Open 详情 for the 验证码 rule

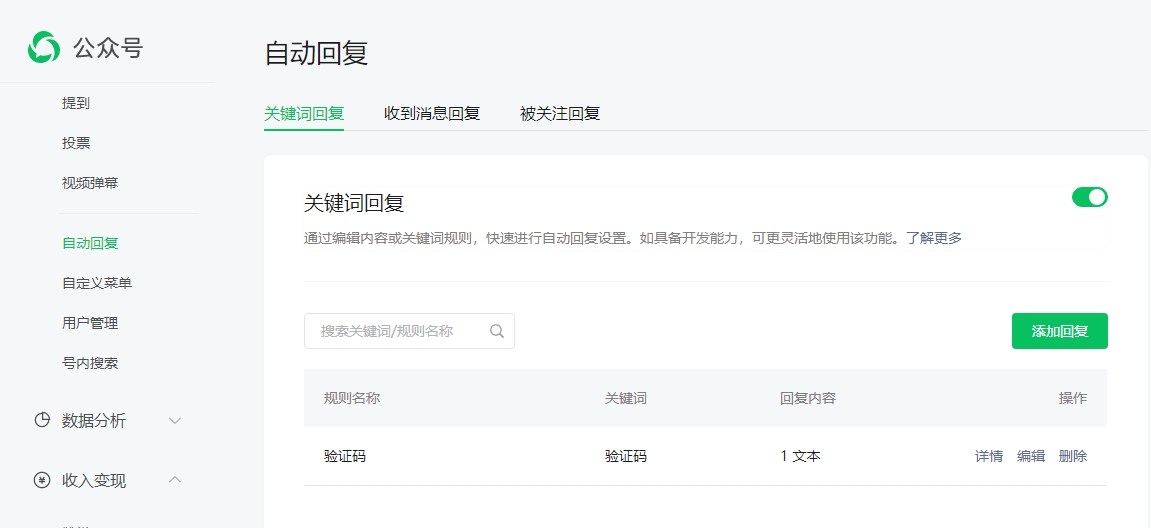click(x=988, y=456)
